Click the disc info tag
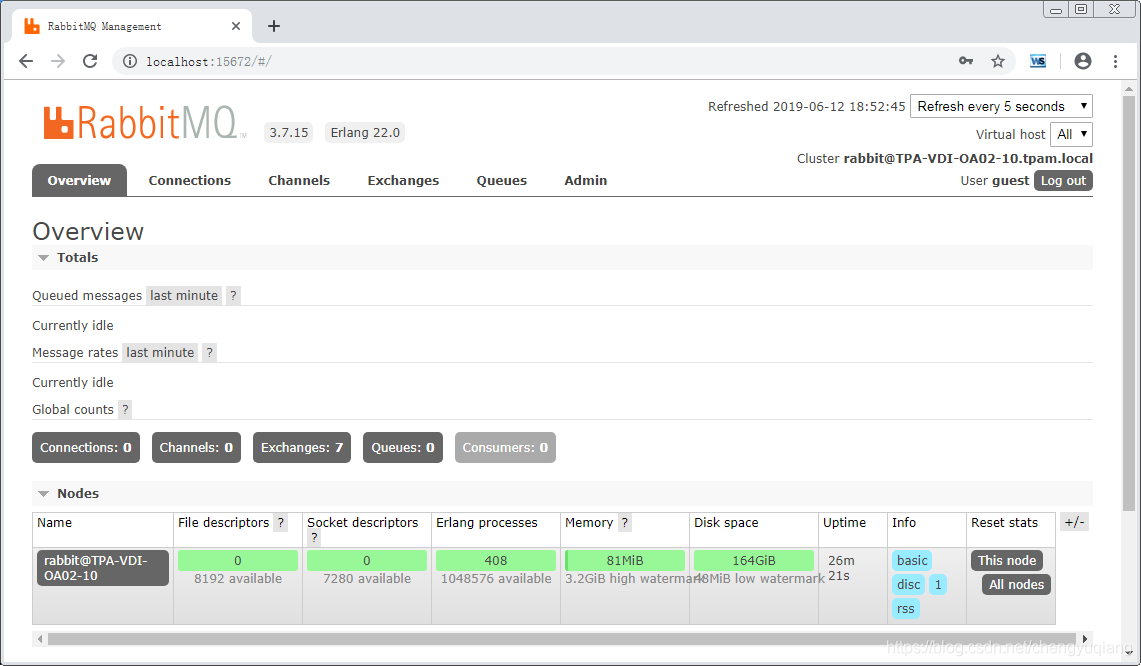This screenshot has height=666, width=1141. 908,584
